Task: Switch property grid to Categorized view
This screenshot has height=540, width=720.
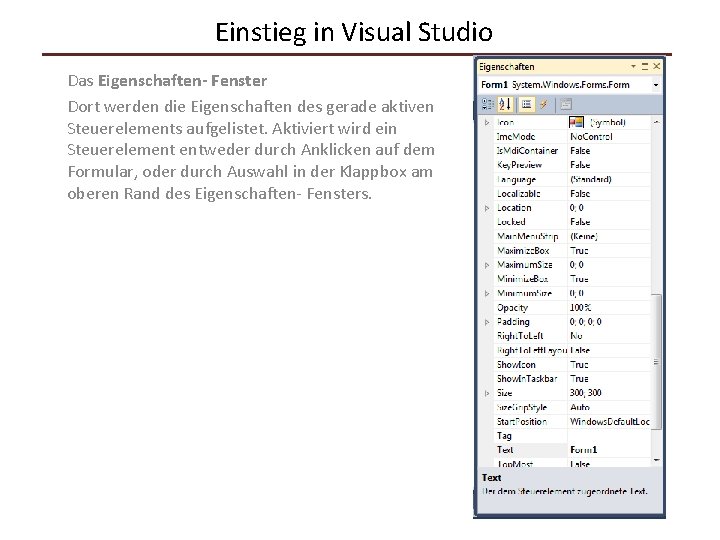Action: 487,105
